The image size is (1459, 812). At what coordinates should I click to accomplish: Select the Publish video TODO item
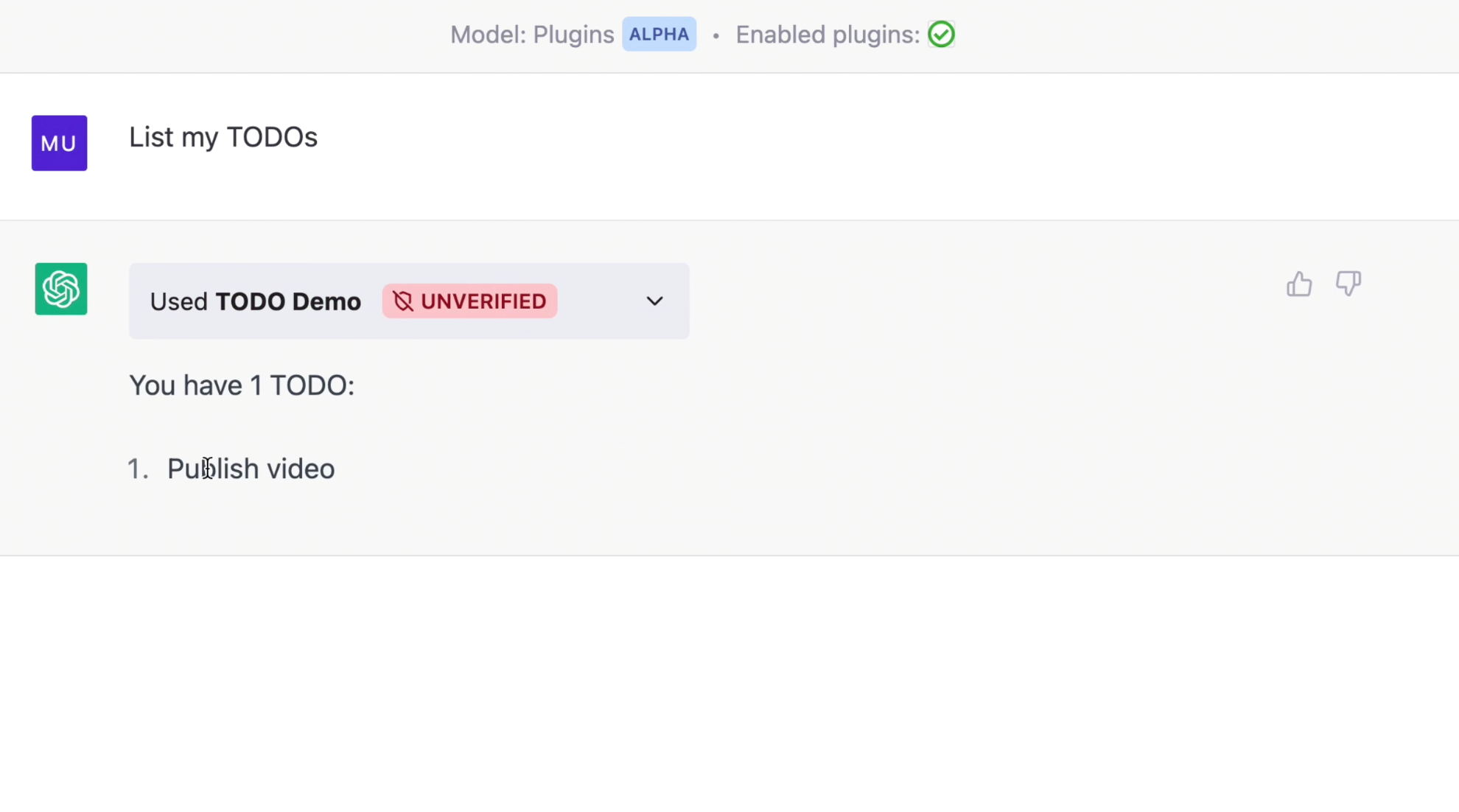(x=251, y=468)
